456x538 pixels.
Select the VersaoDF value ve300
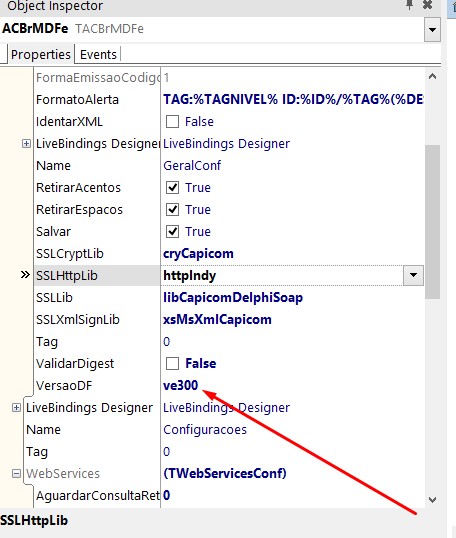point(180,385)
